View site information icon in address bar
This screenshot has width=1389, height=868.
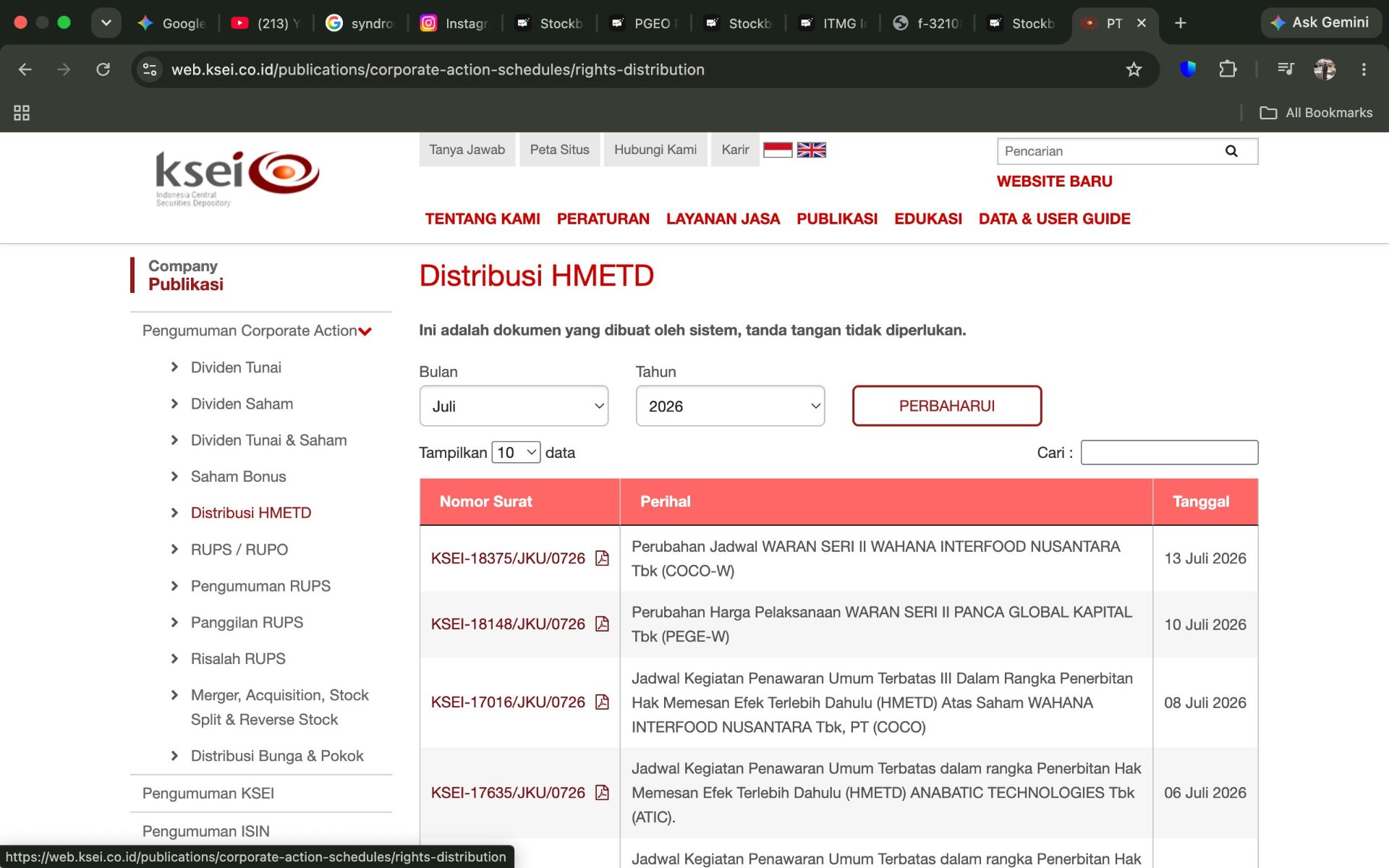pyautogui.click(x=150, y=69)
